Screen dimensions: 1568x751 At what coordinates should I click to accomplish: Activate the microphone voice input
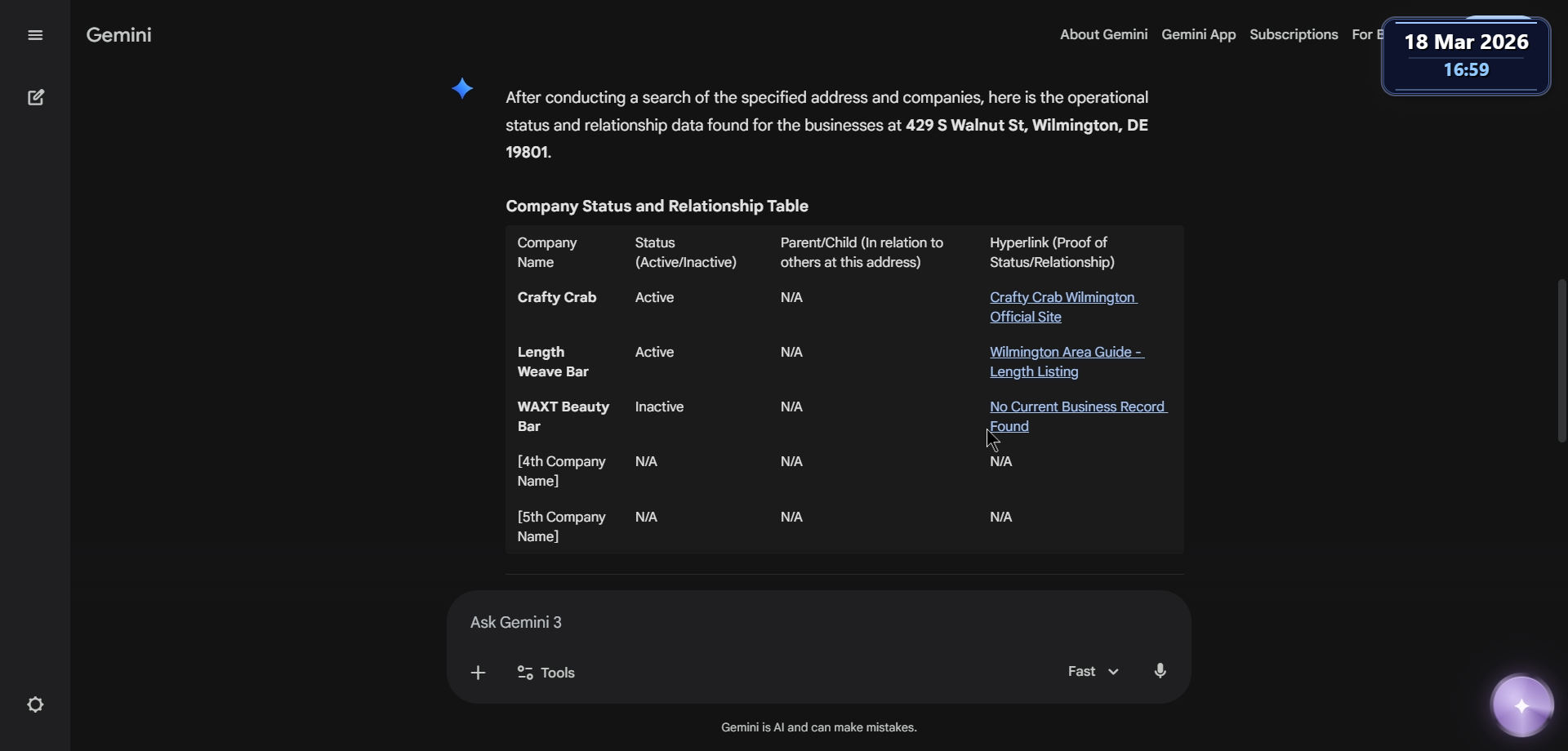[1160, 671]
